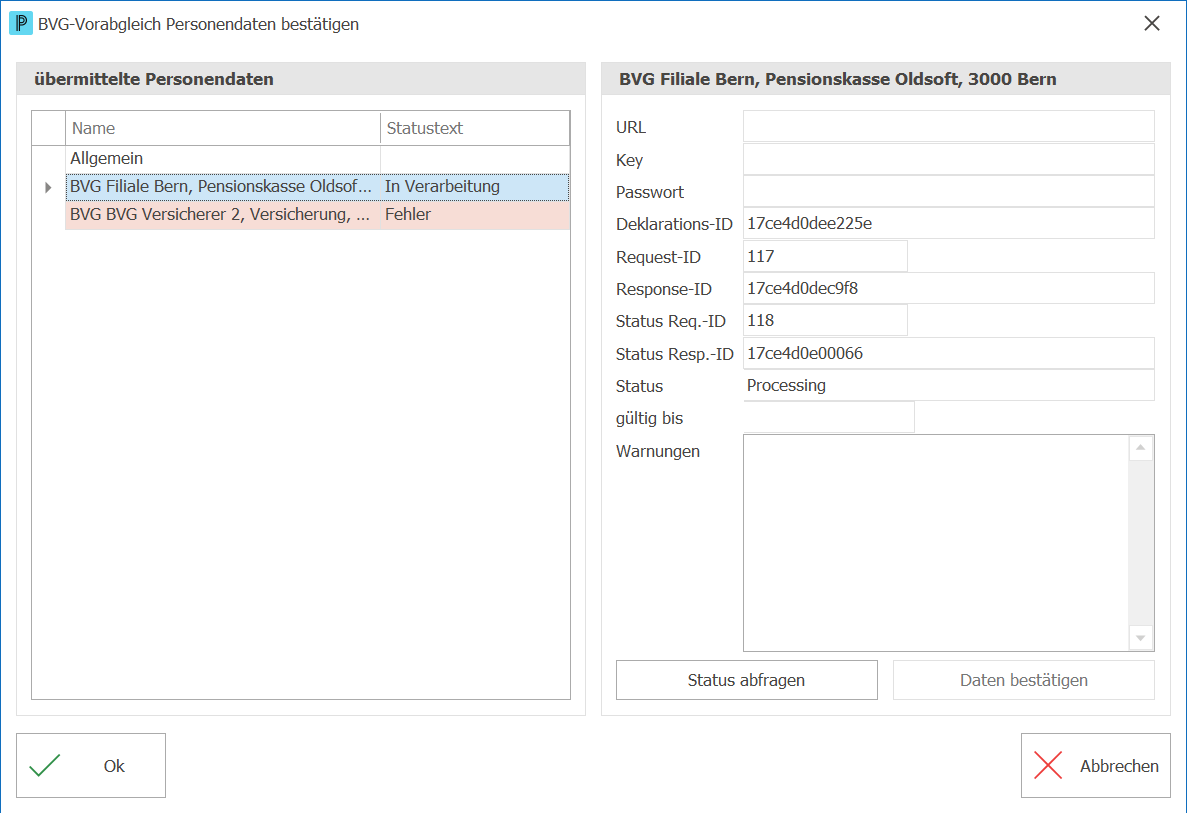Focus the Passwort input field
1187x813 pixels.
point(949,192)
